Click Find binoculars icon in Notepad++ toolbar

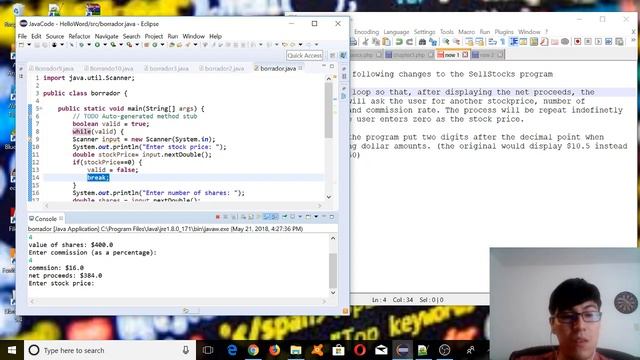422,42
